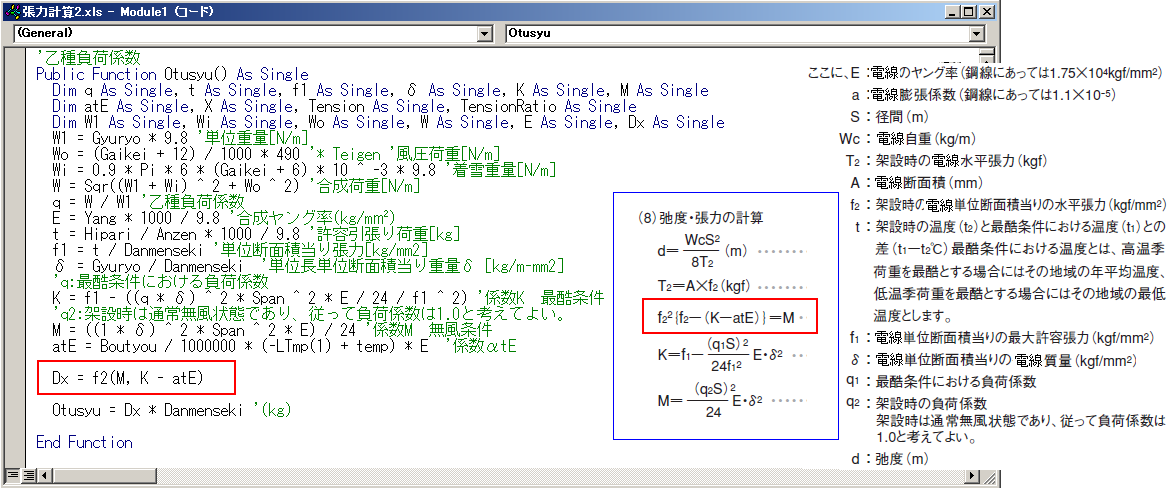Click the line 'Dim q As Single, t As Single'

coord(380,90)
